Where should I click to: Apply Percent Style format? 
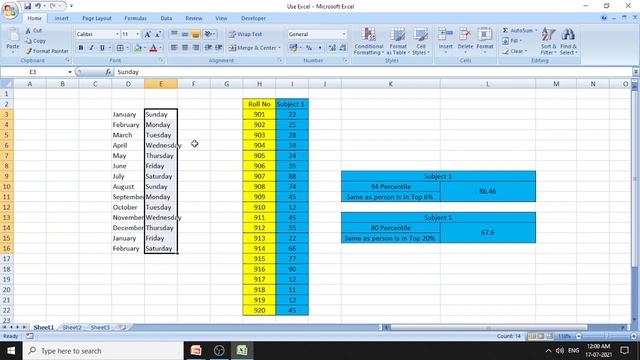[309, 48]
